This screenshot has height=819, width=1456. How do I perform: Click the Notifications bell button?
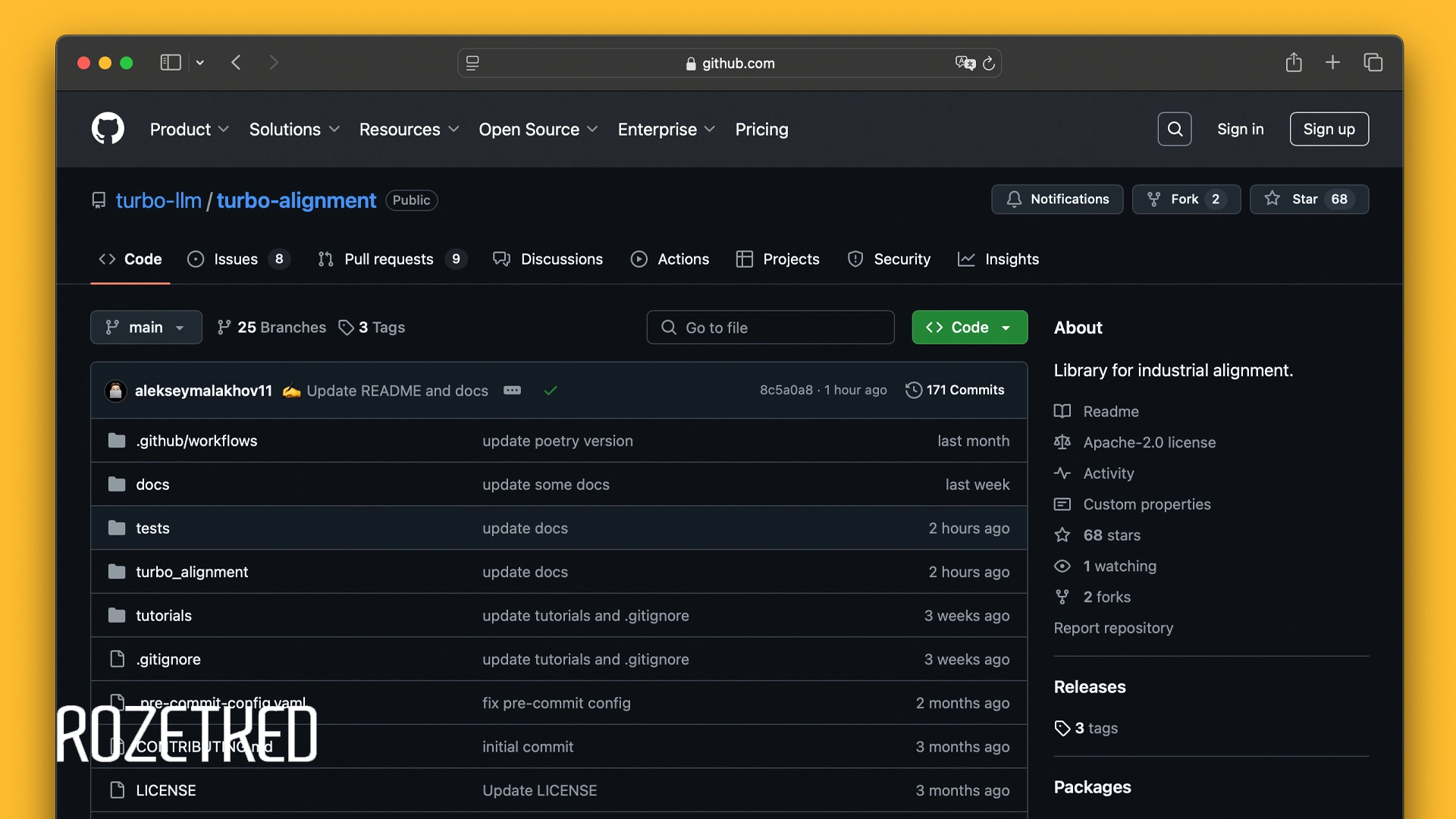pyautogui.click(x=1057, y=199)
